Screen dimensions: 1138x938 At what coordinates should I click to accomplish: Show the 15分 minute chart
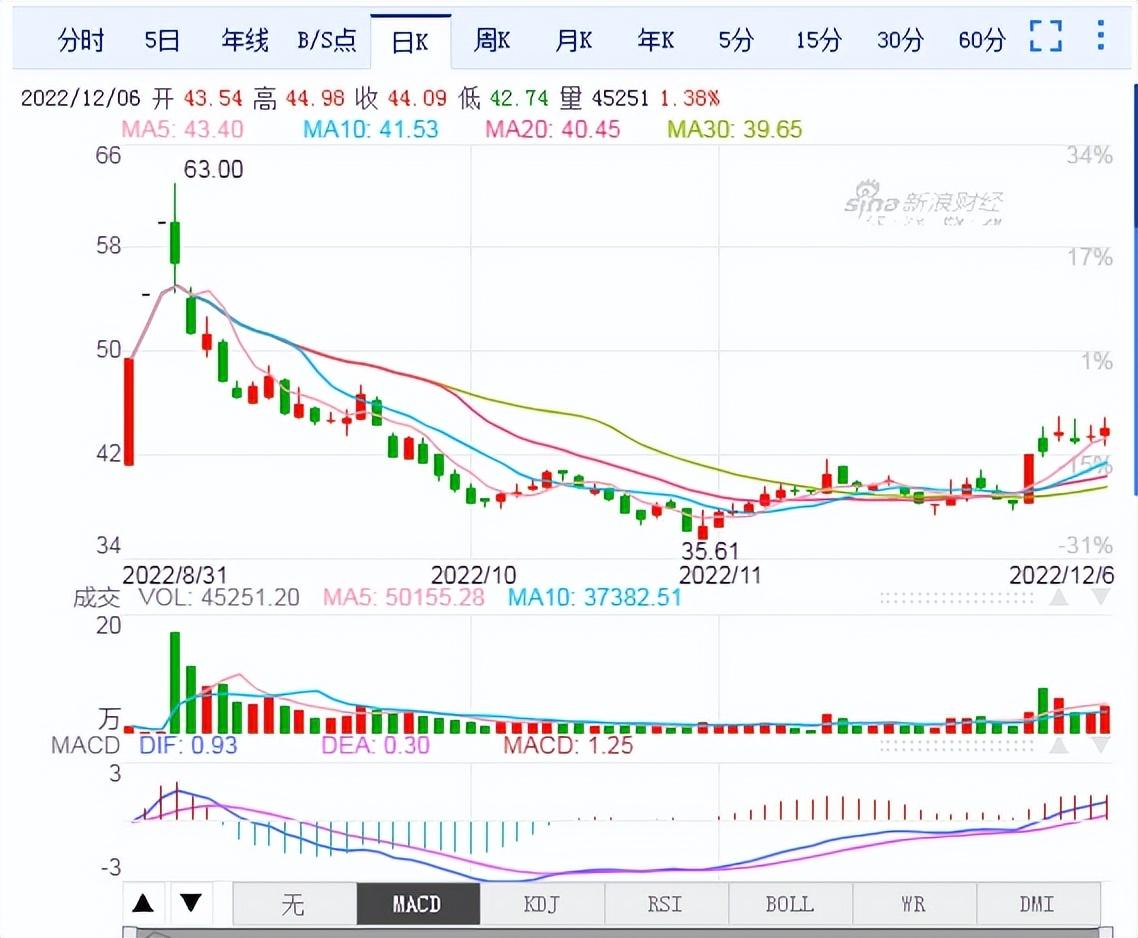pyautogui.click(x=819, y=40)
